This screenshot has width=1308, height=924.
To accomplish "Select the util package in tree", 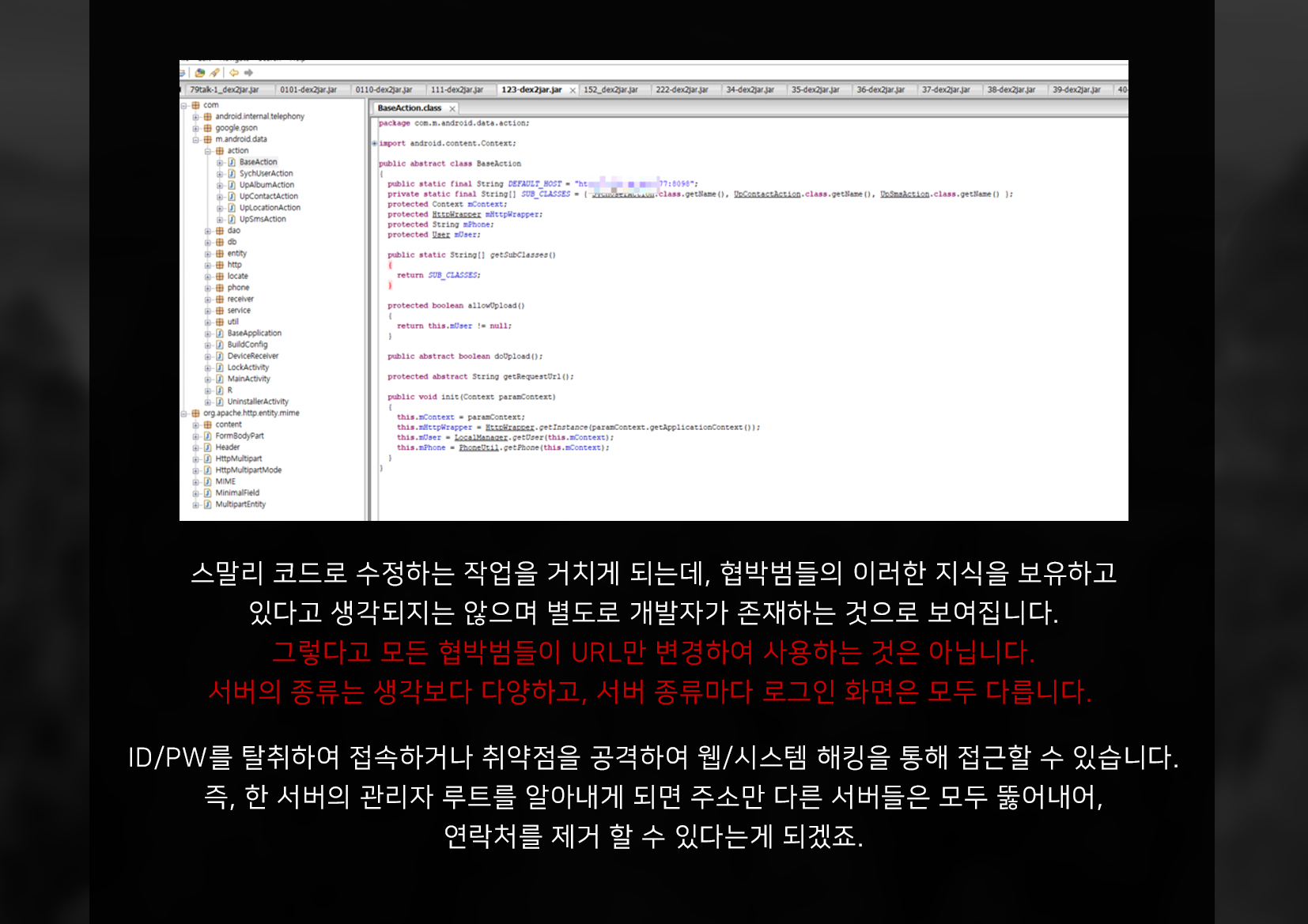I will click(x=232, y=322).
